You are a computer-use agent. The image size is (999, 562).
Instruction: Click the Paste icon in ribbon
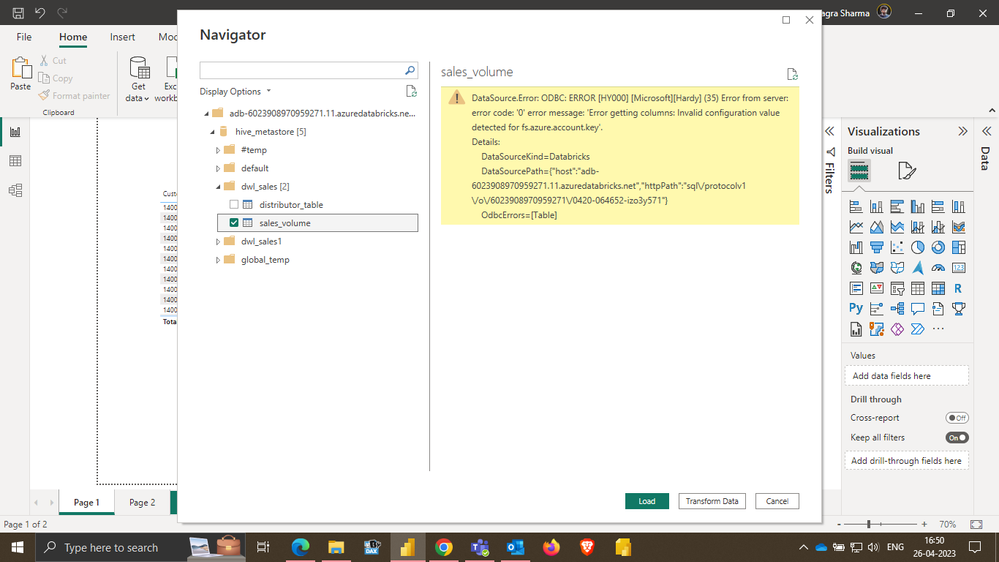(x=20, y=73)
